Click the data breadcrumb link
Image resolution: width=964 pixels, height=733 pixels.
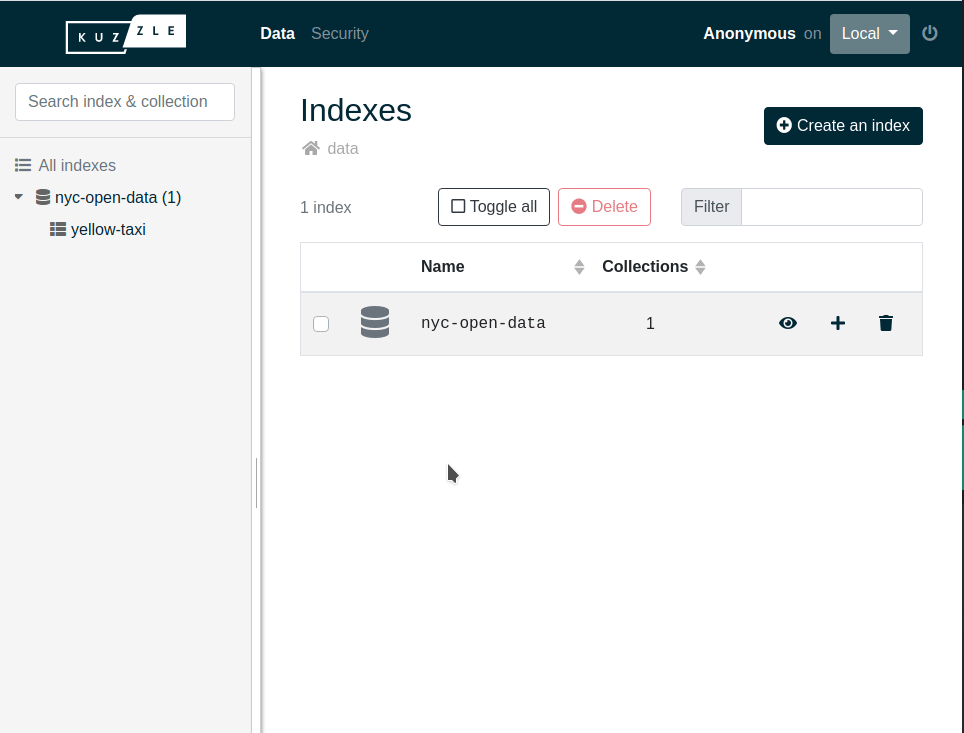coord(342,148)
